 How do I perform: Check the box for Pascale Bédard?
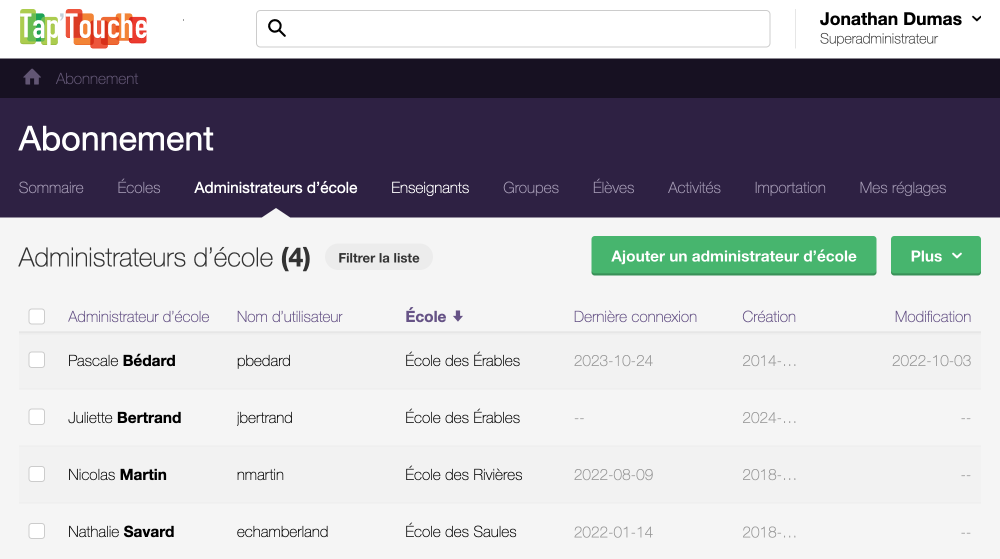click(37, 360)
